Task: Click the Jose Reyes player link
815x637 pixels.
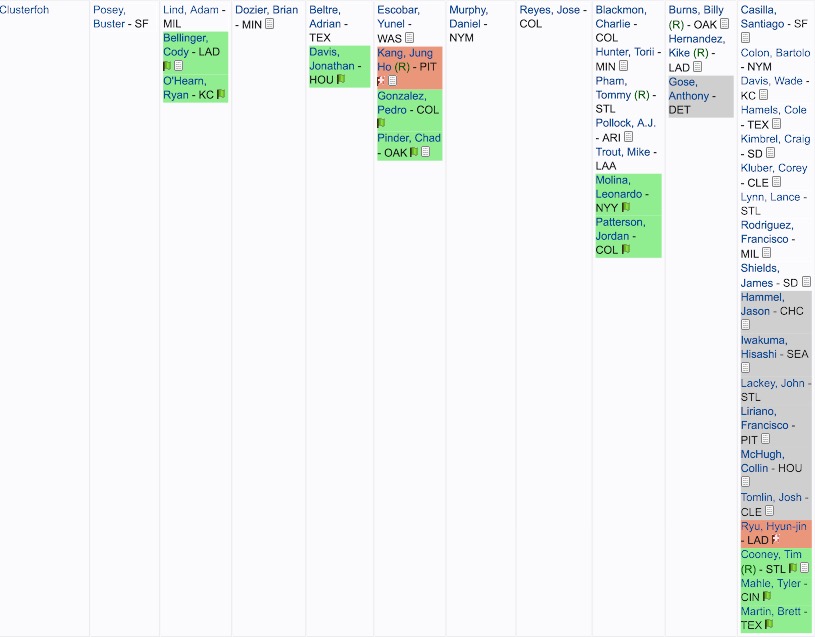Action: tap(549, 9)
